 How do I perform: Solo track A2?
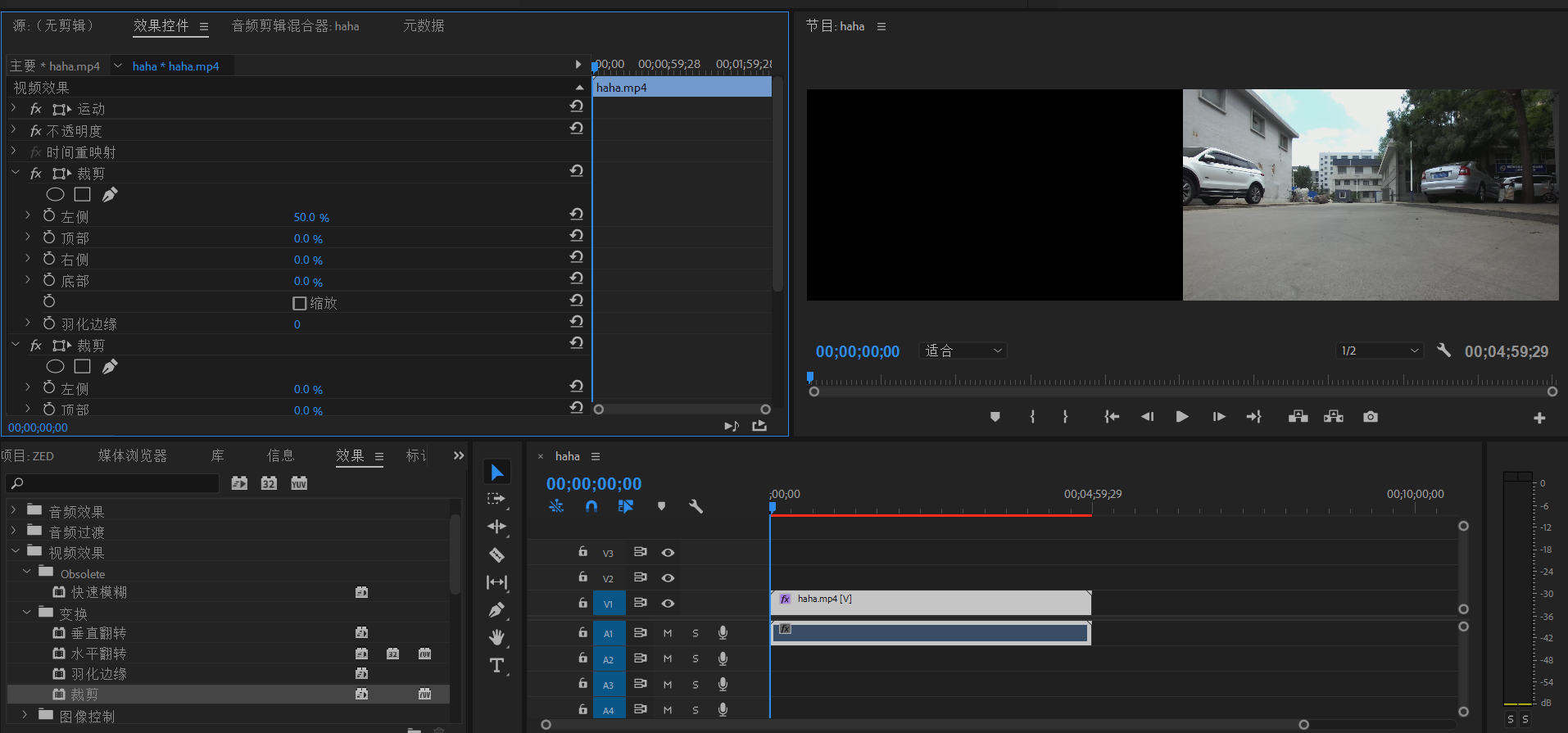pyautogui.click(x=696, y=658)
